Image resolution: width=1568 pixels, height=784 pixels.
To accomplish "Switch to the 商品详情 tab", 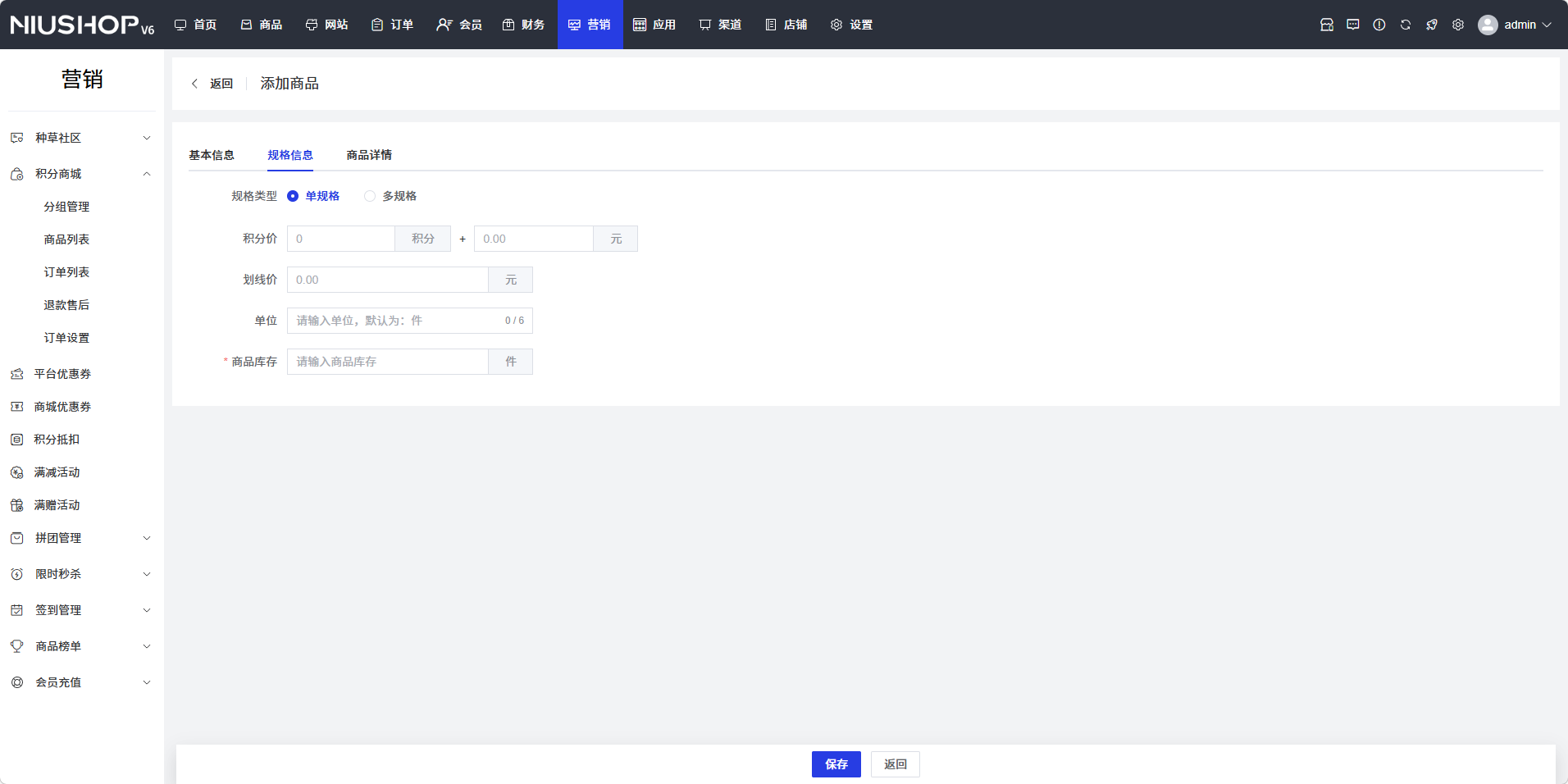I will coord(369,155).
